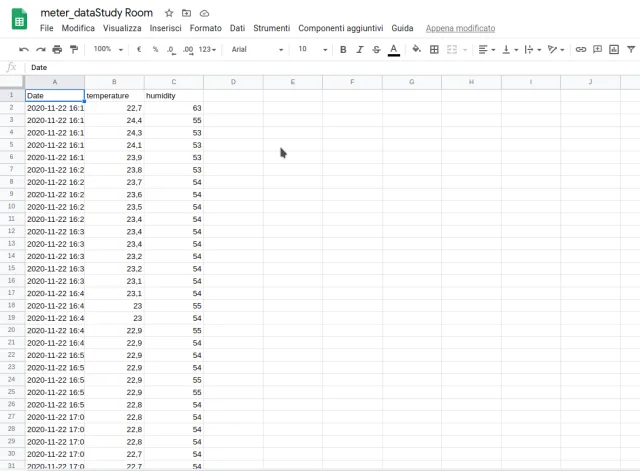The width and height of the screenshot is (640, 471).
Task: Open the merge cells dropdown arrow
Action: coord(465,50)
